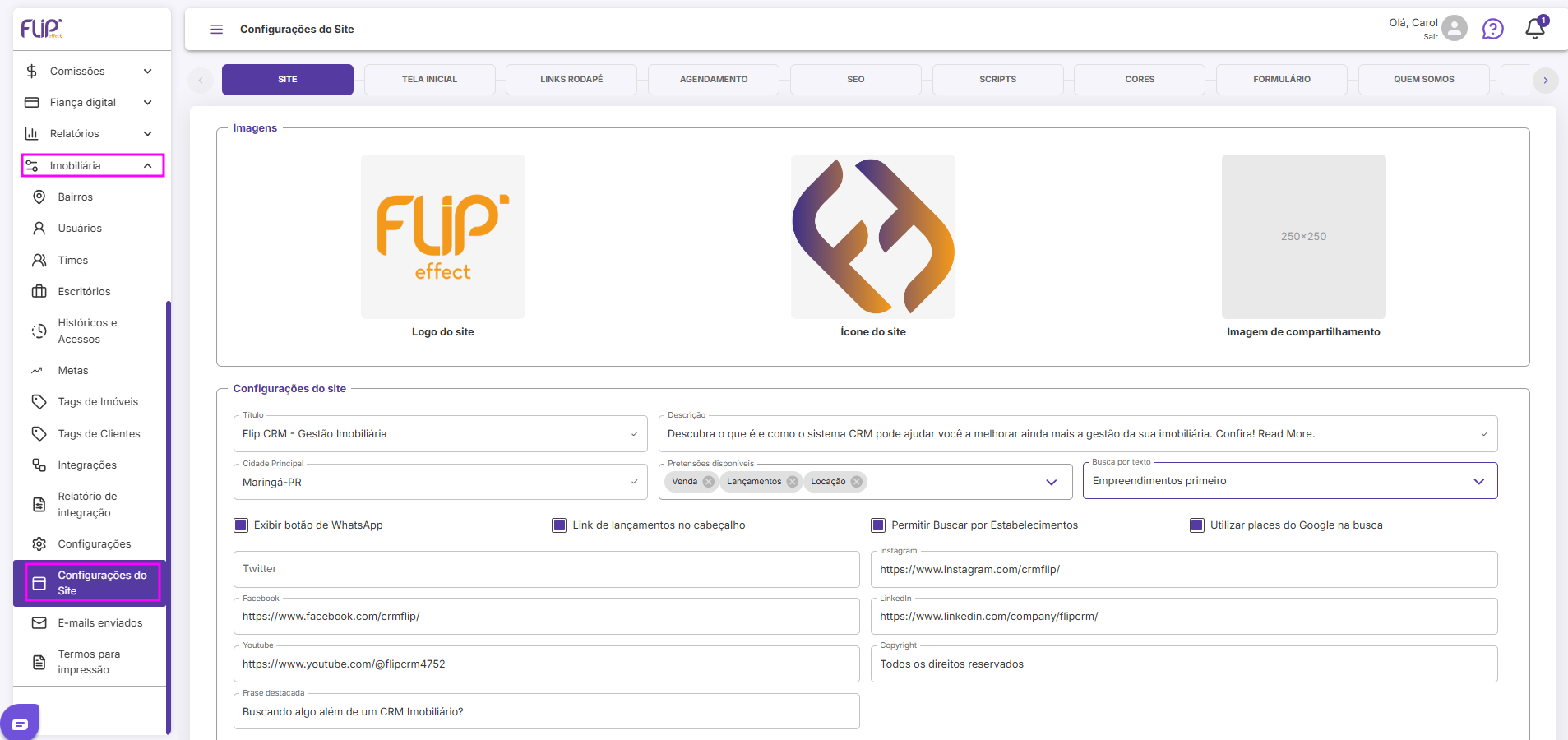Image resolution: width=1568 pixels, height=740 pixels.
Task: Remove the Venda chip
Action: [709, 482]
